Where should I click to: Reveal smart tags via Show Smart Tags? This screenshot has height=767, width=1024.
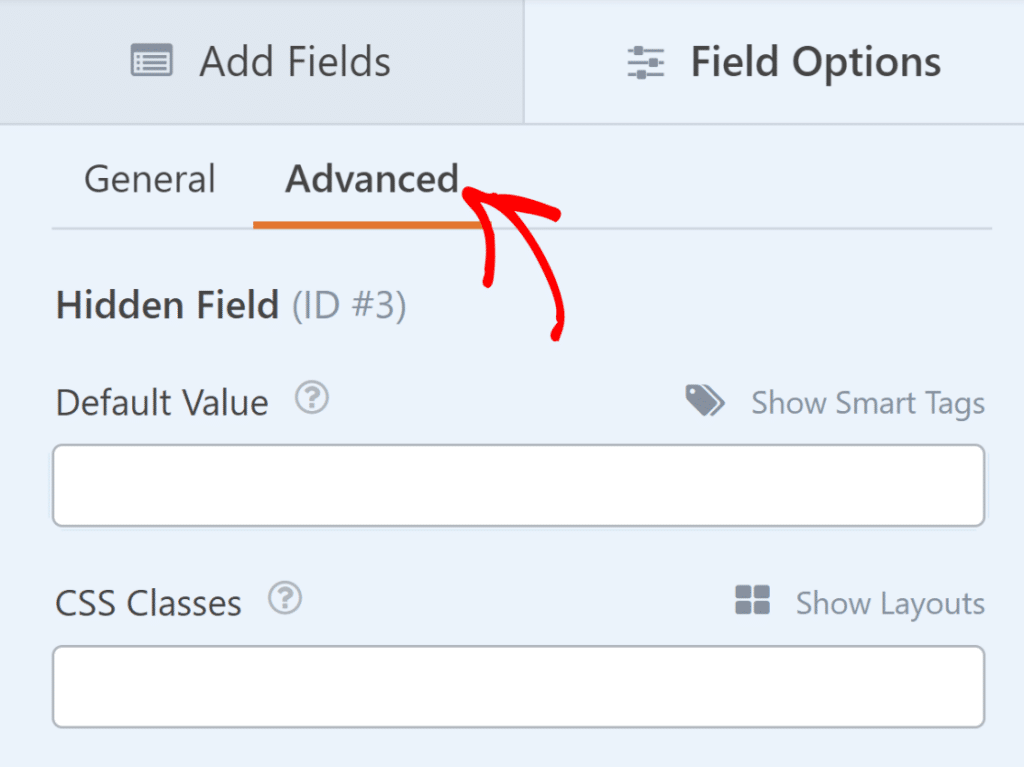click(x=868, y=402)
